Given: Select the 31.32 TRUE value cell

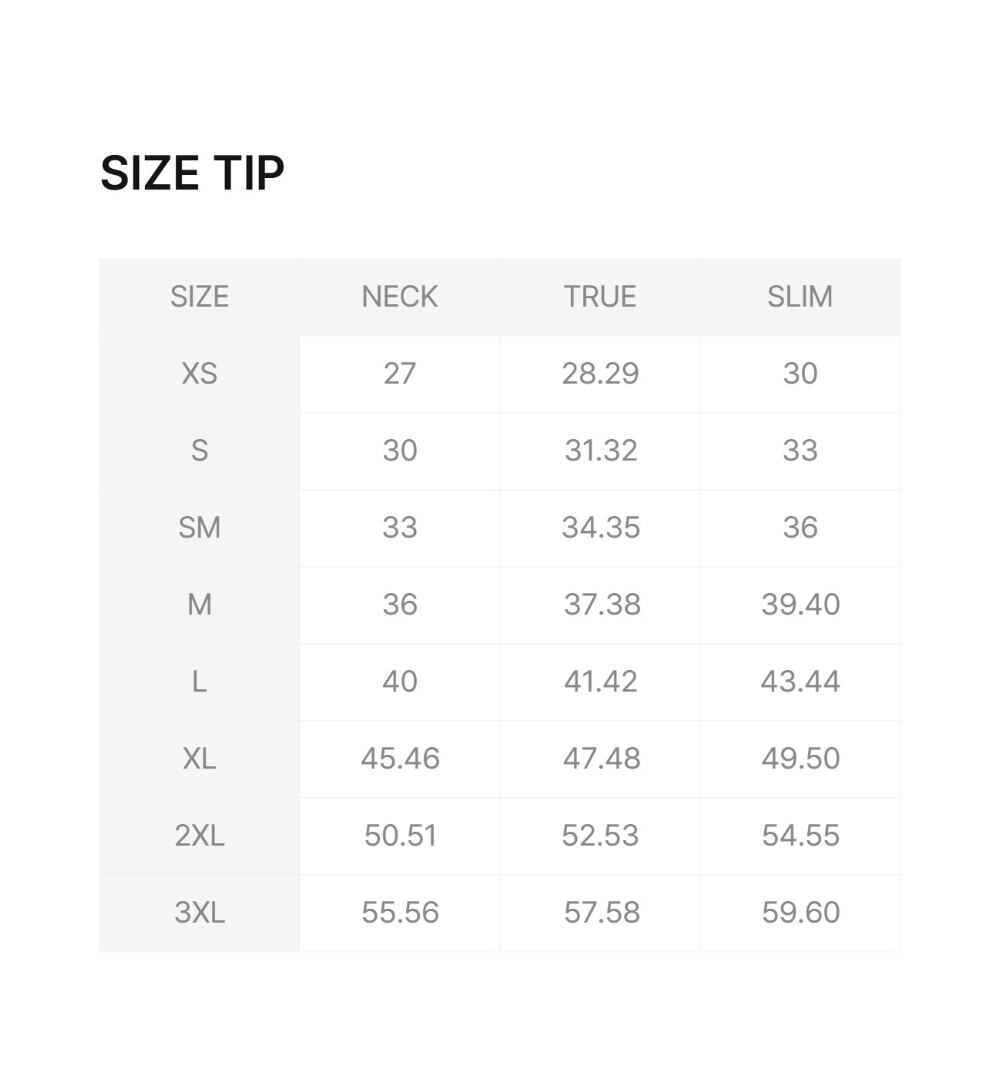Looking at the screenshot, I should pos(600,451).
